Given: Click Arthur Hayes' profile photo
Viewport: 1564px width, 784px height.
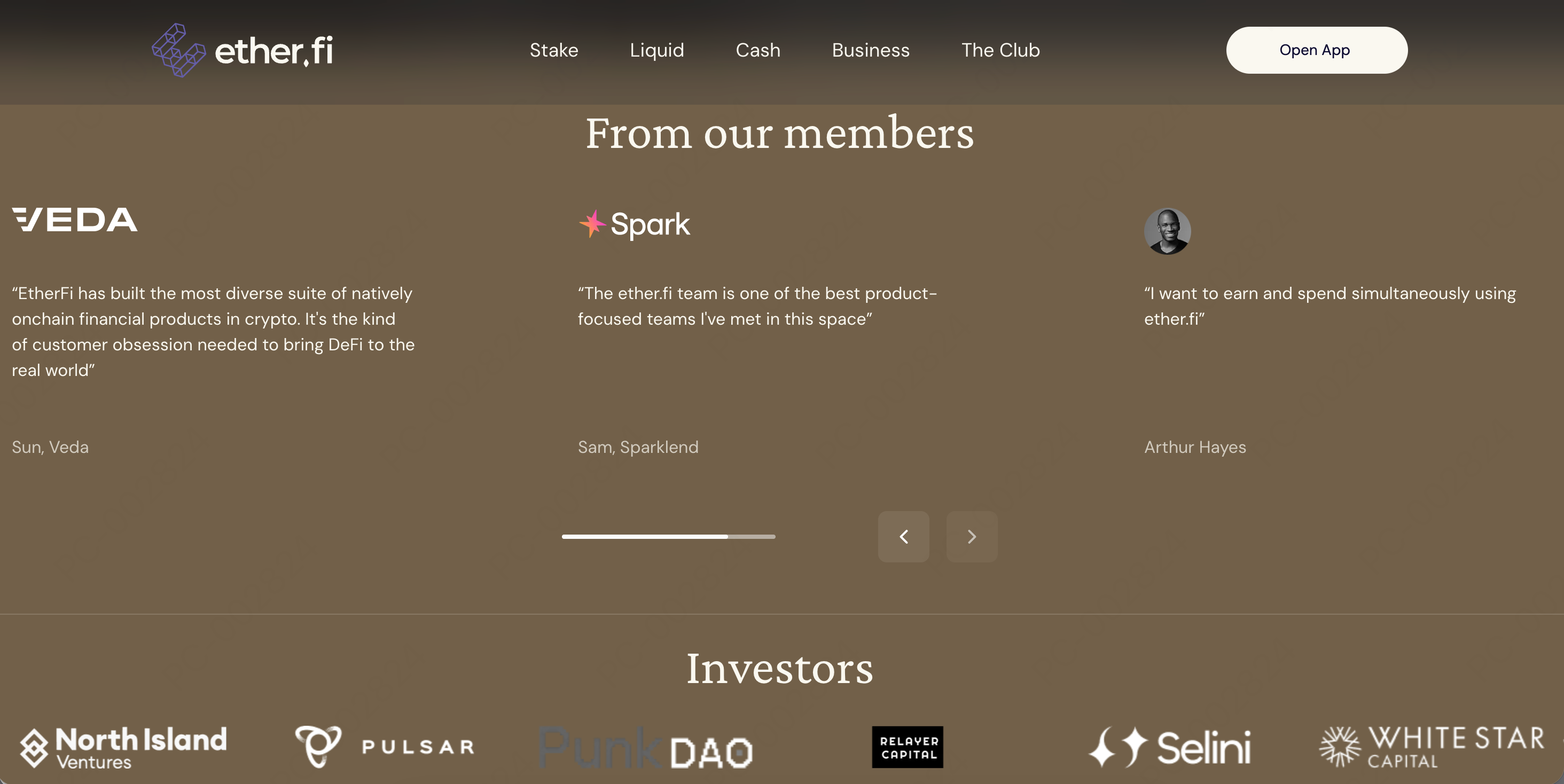Looking at the screenshot, I should pos(1167,231).
